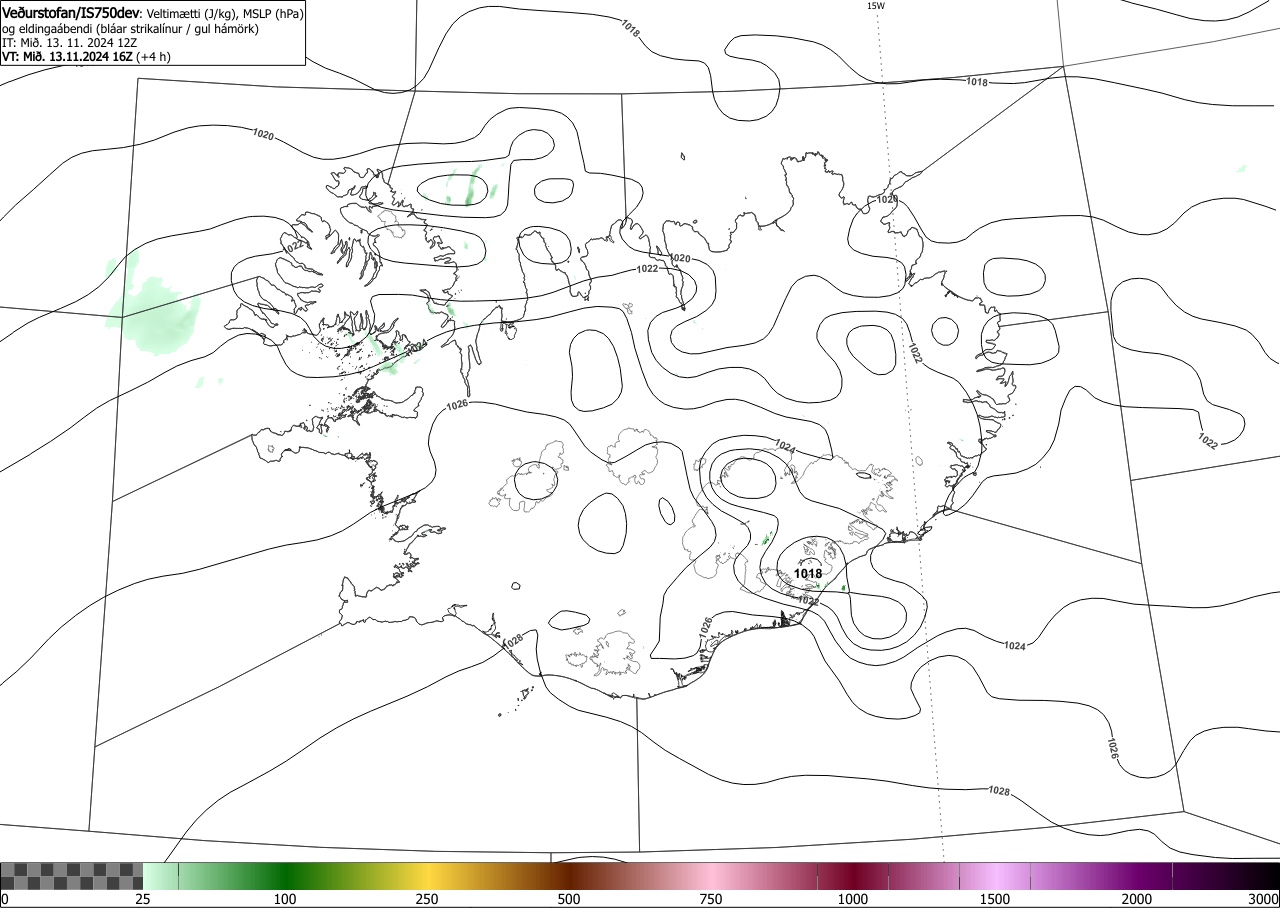The width and height of the screenshot is (1280, 908).
Task: Click the 1028 isobar label on the southwest coast
Action: point(512,640)
